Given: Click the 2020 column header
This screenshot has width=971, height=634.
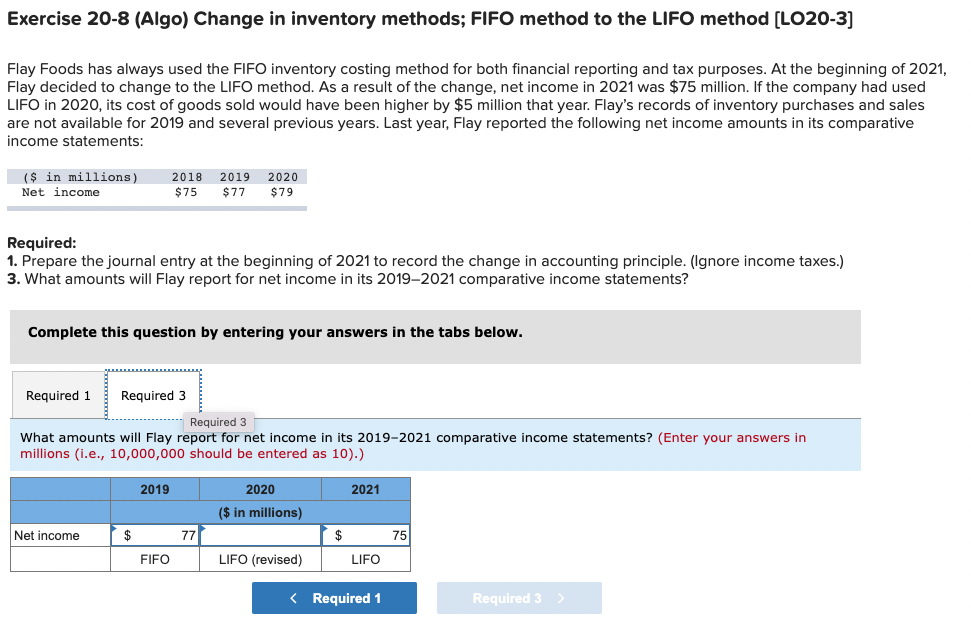Looking at the screenshot, I should pyautogui.click(x=260, y=488).
